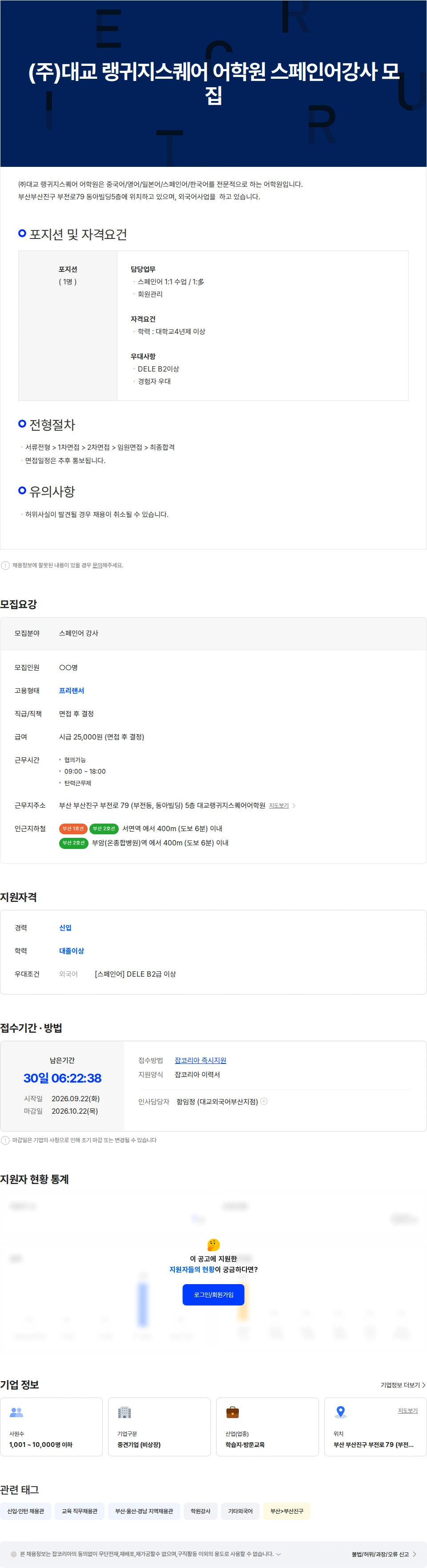427x1568 pixels.
Task: Click the 전형절차 section heading
Action: click(52, 424)
